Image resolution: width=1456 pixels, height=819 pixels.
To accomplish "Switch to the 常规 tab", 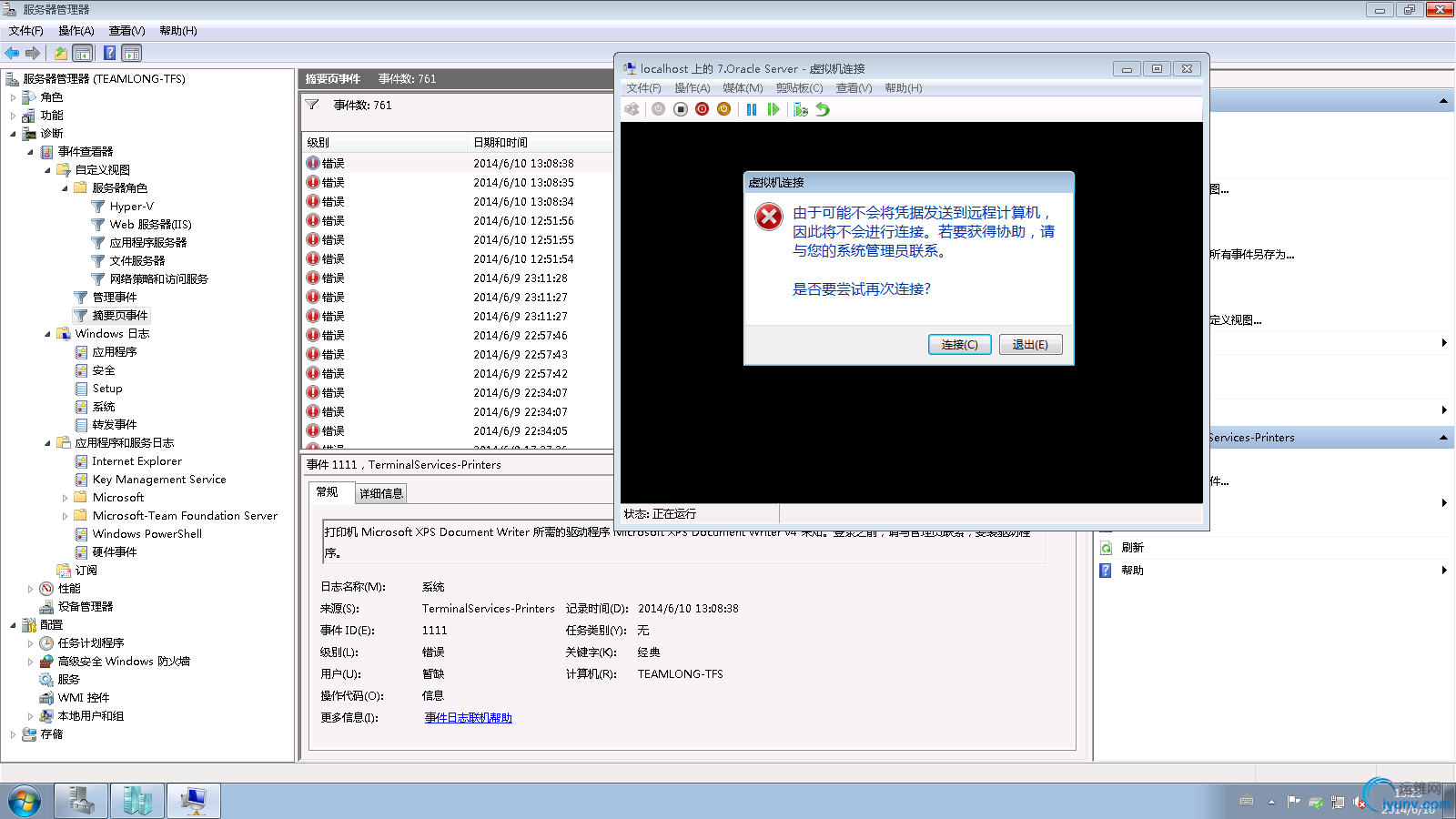I will coord(327,492).
